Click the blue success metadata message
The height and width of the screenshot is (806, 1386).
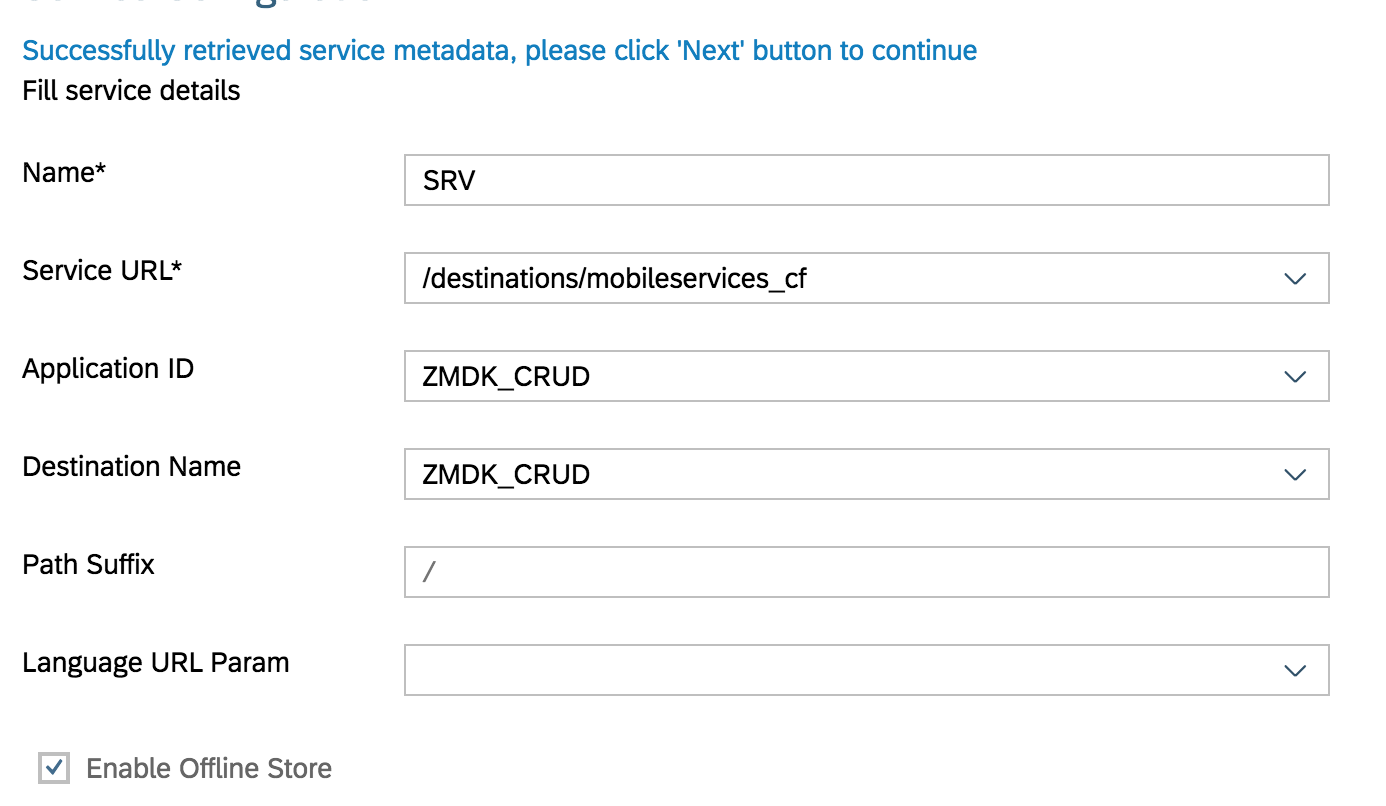point(499,50)
